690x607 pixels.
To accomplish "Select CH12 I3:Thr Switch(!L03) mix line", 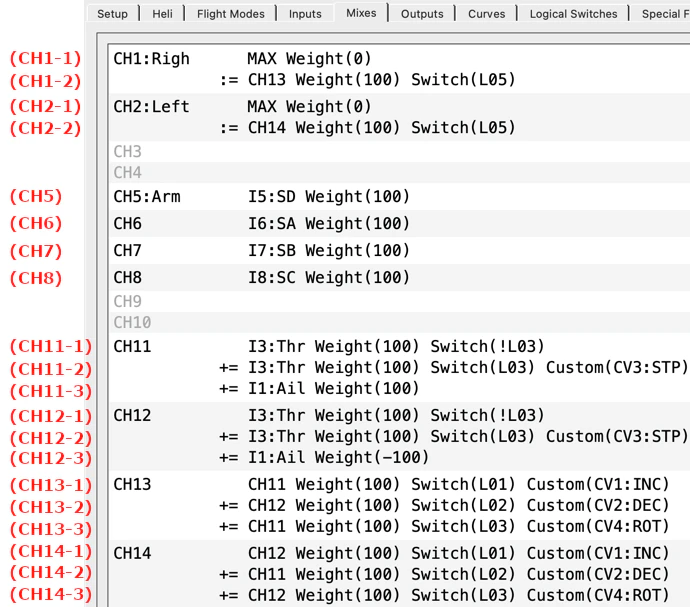I will coord(399,416).
